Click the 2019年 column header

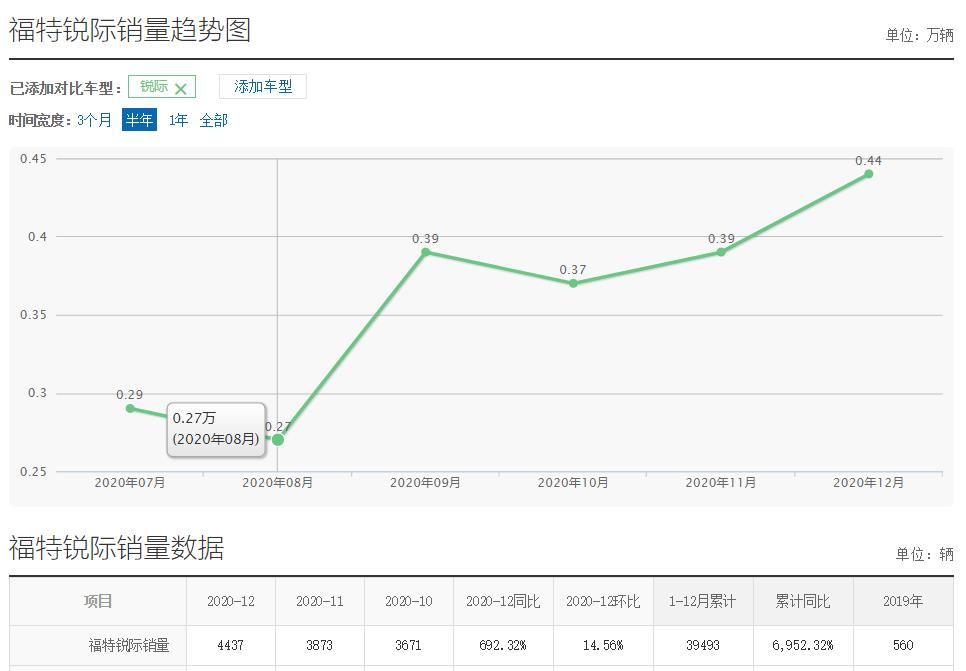[x=903, y=601]
